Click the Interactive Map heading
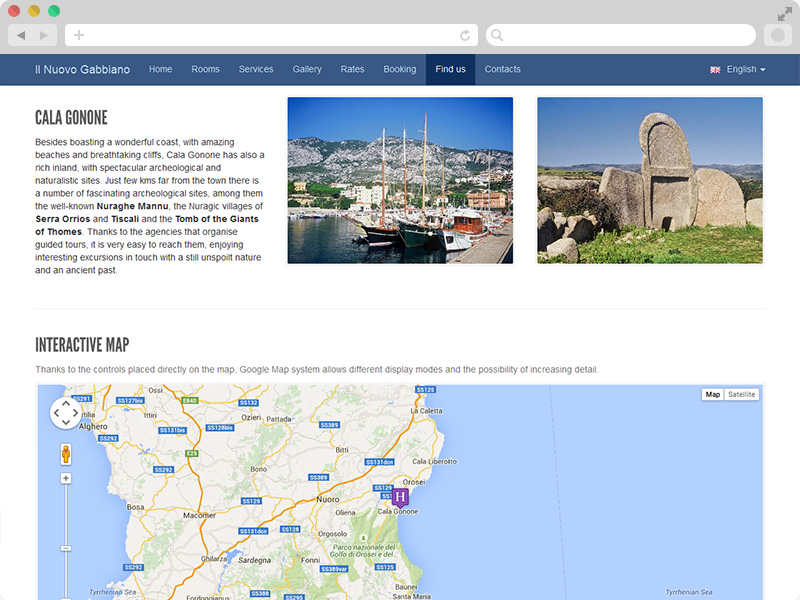The image size is (800, 600). pos(82,345)
